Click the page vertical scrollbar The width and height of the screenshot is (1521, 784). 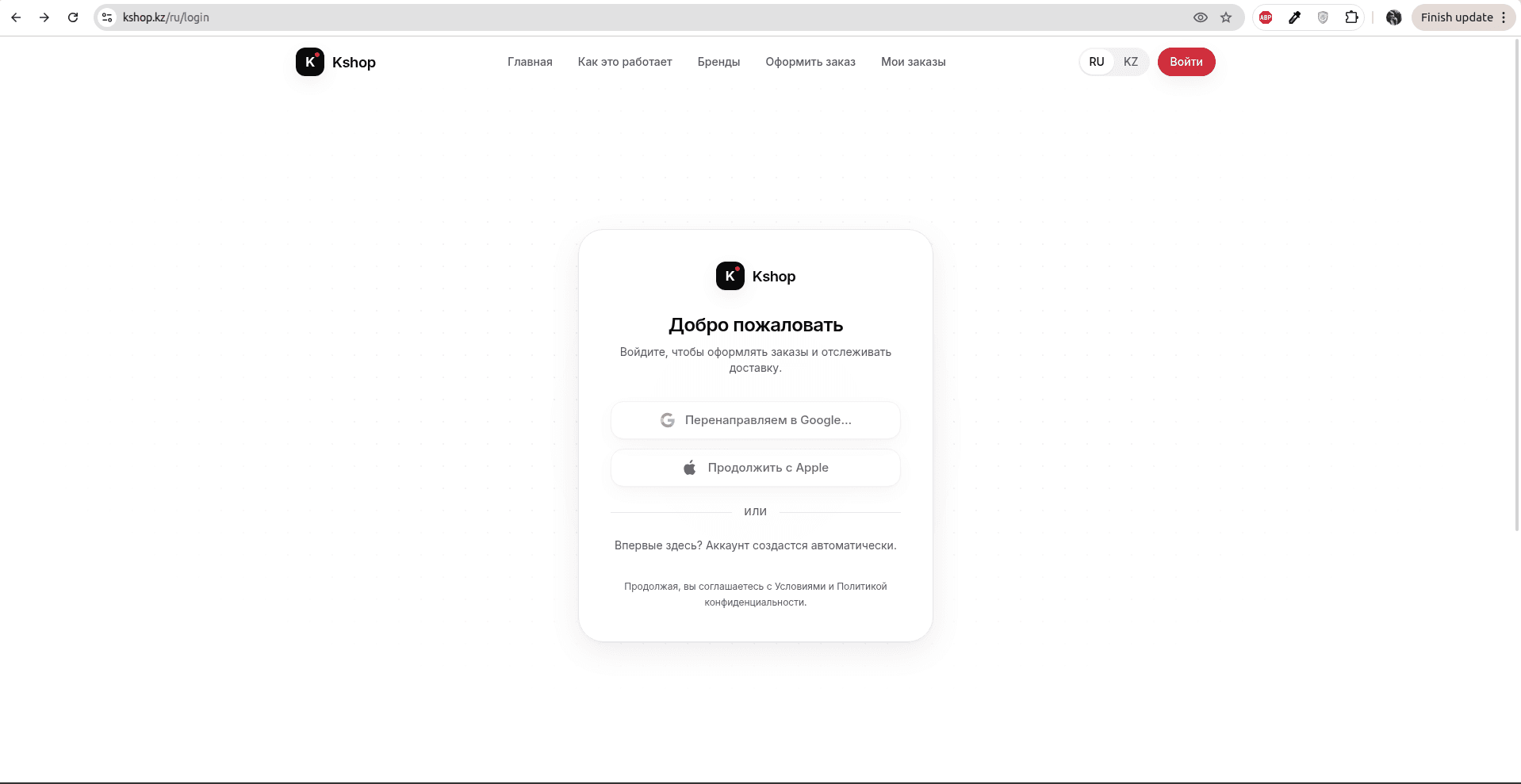tap(1517, 284)
